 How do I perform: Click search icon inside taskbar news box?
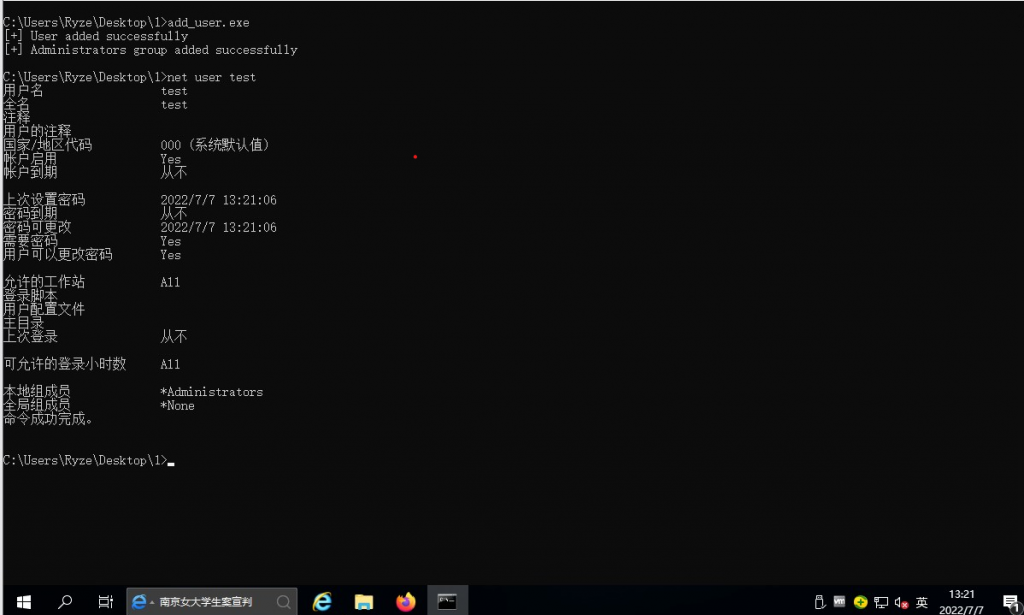click(283, 601)
